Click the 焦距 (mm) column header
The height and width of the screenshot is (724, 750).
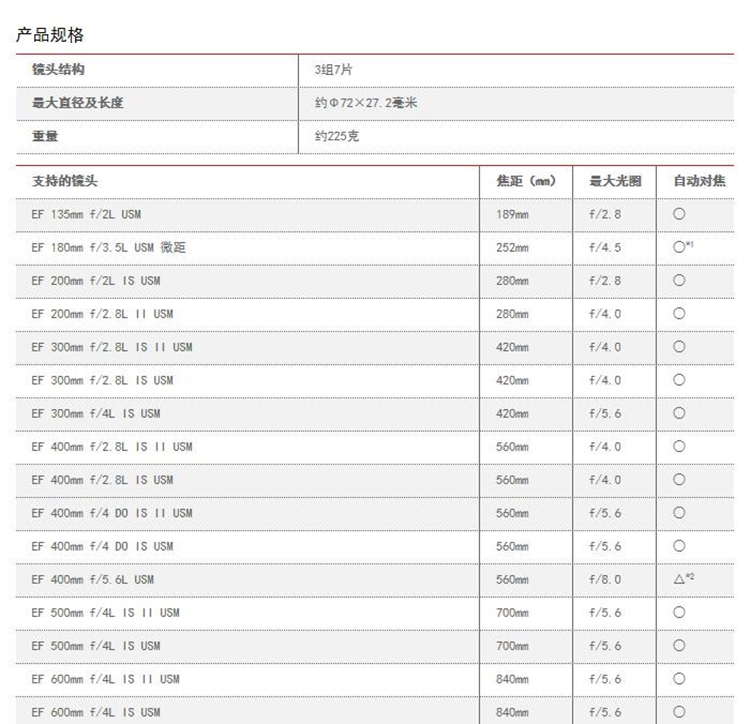526,181
